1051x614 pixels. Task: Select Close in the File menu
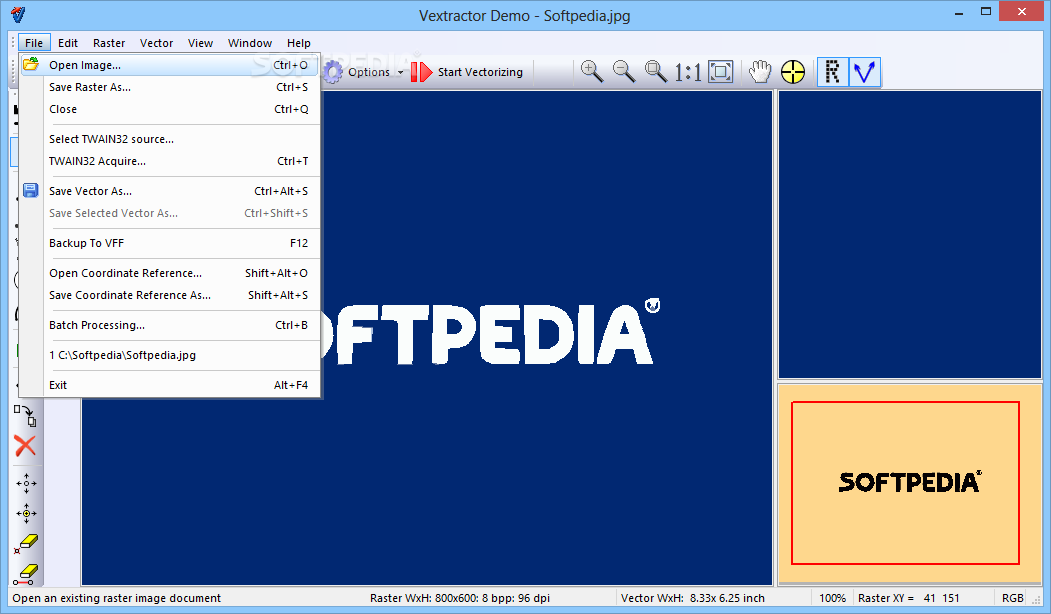click(170, 109)
